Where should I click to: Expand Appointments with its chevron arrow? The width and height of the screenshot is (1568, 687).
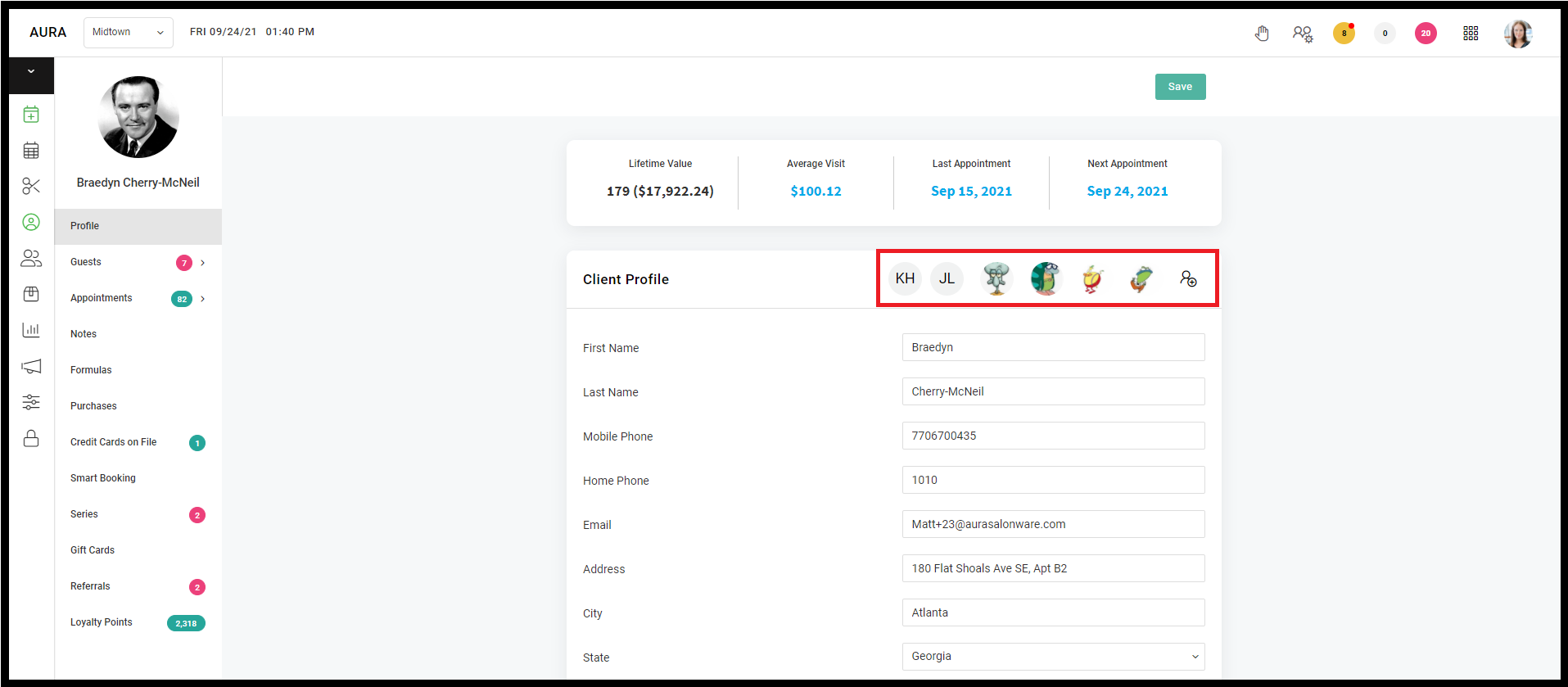[202, 299]
